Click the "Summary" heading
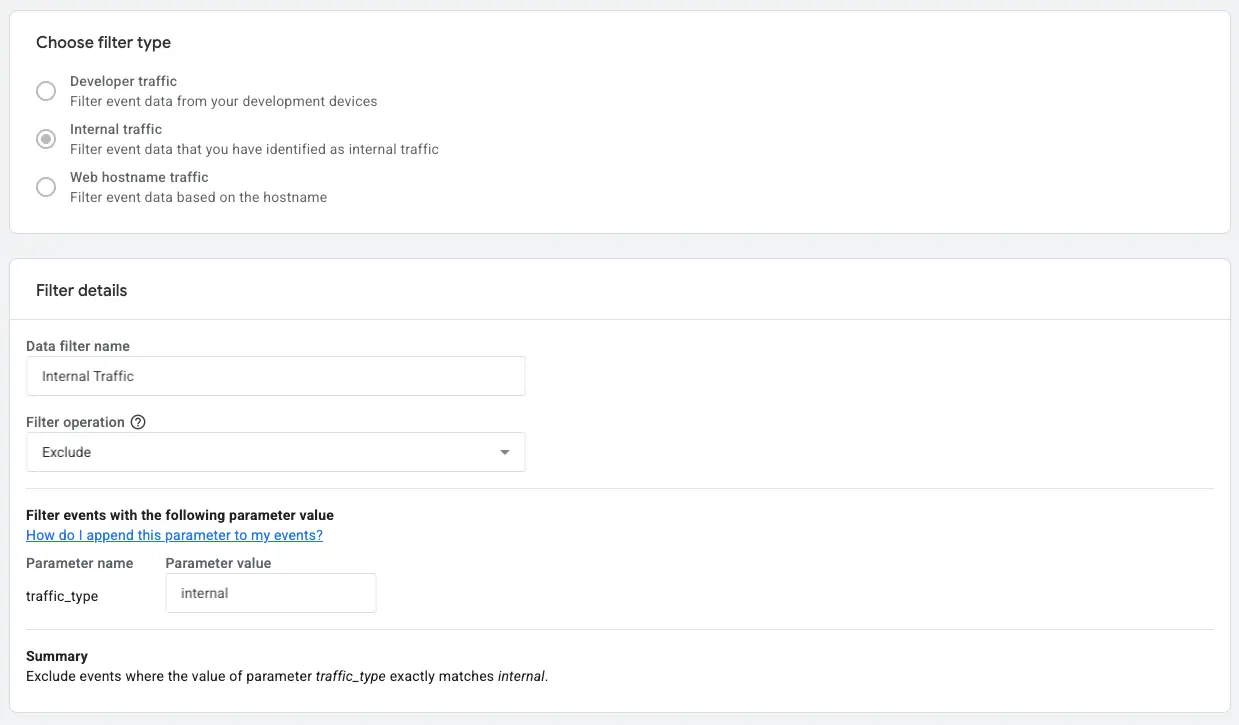The height and width of the screenshot is (725, 1239). pos(57,656)
